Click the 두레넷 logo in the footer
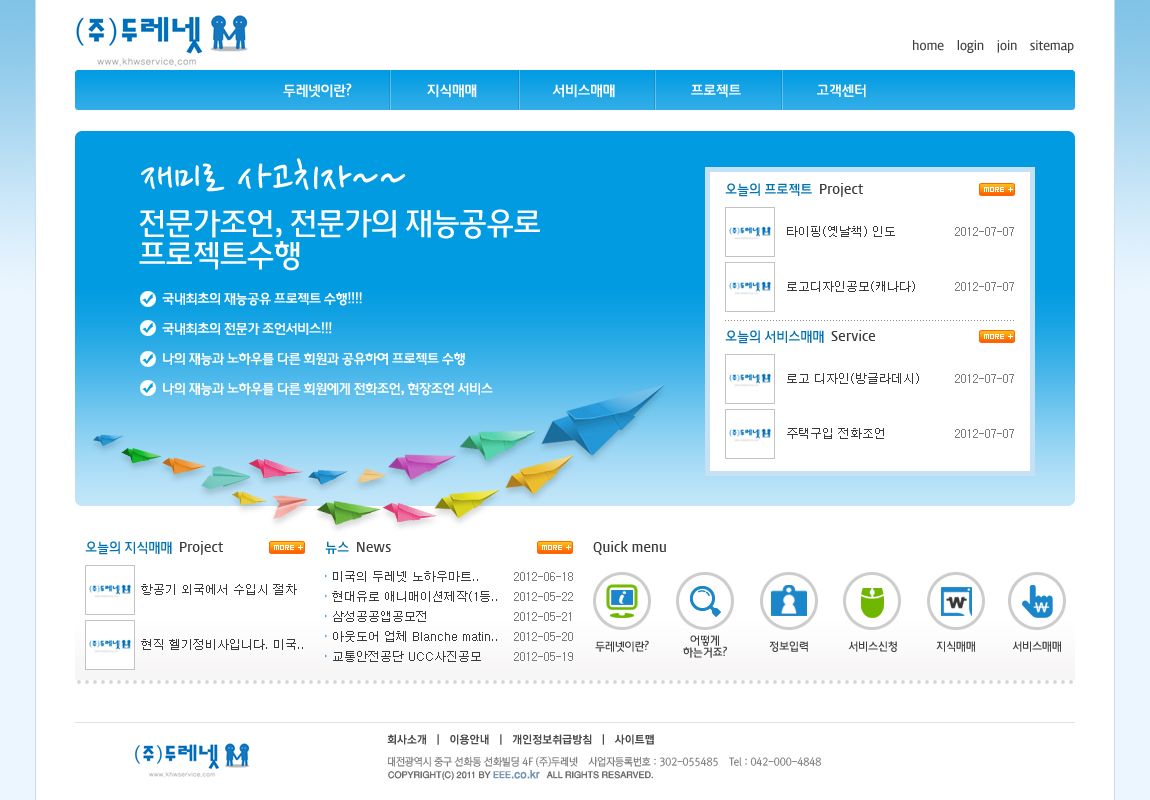 click(x=191, y=756)
